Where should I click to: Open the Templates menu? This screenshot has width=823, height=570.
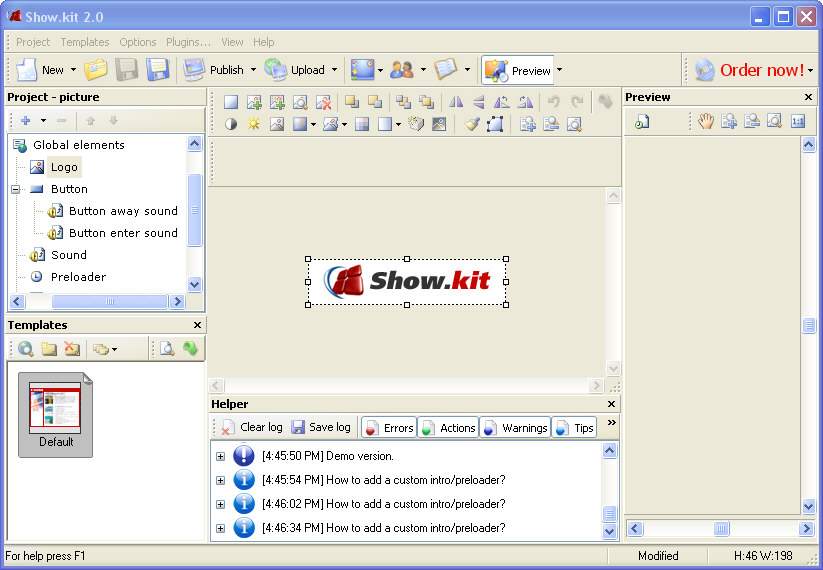[85, 42]
